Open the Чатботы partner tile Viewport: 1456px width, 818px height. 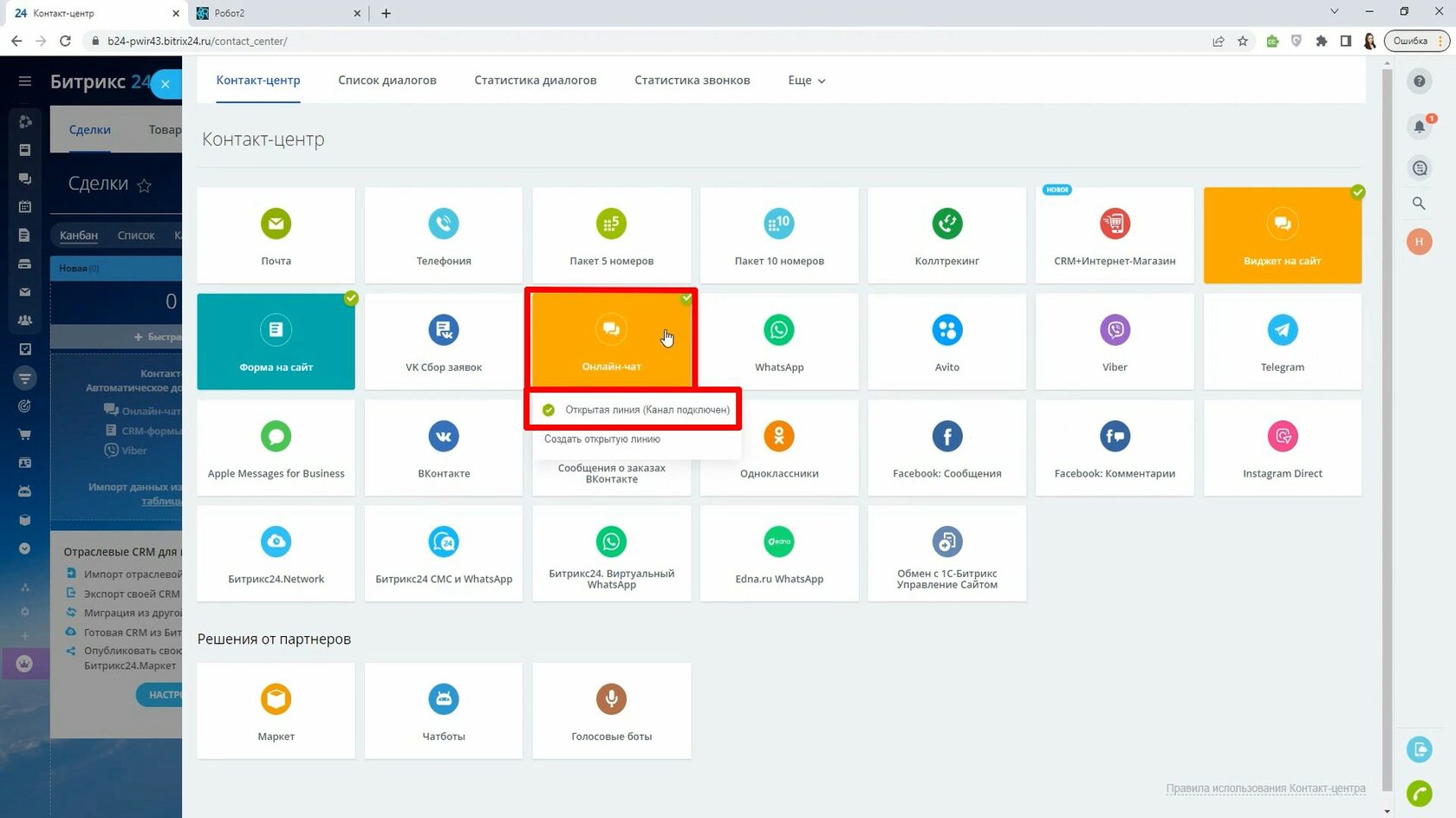pyautogui.click(x=444, y=711)
